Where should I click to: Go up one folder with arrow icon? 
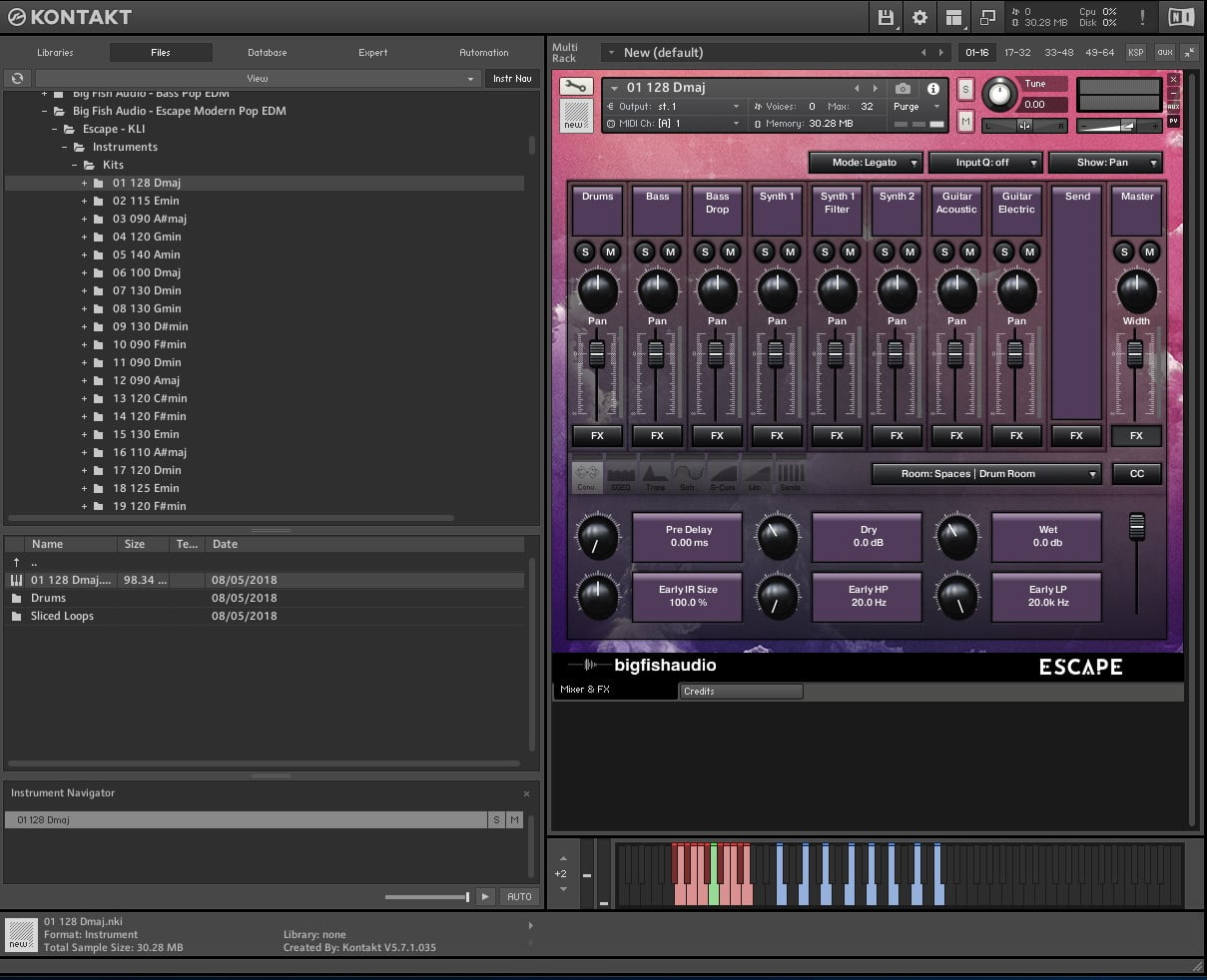click(x=16, y=562)
